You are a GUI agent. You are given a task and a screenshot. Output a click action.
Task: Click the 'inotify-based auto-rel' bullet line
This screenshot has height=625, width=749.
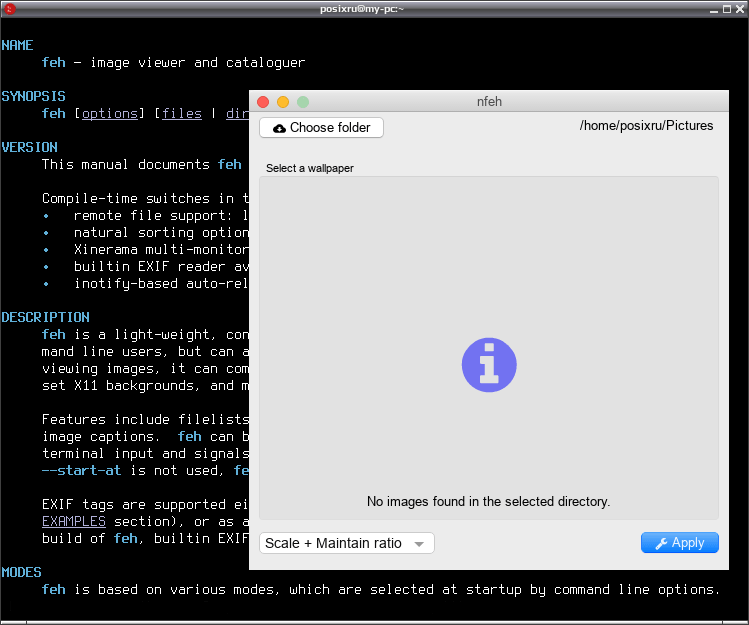pyautogui.click(x=145, y=284)
